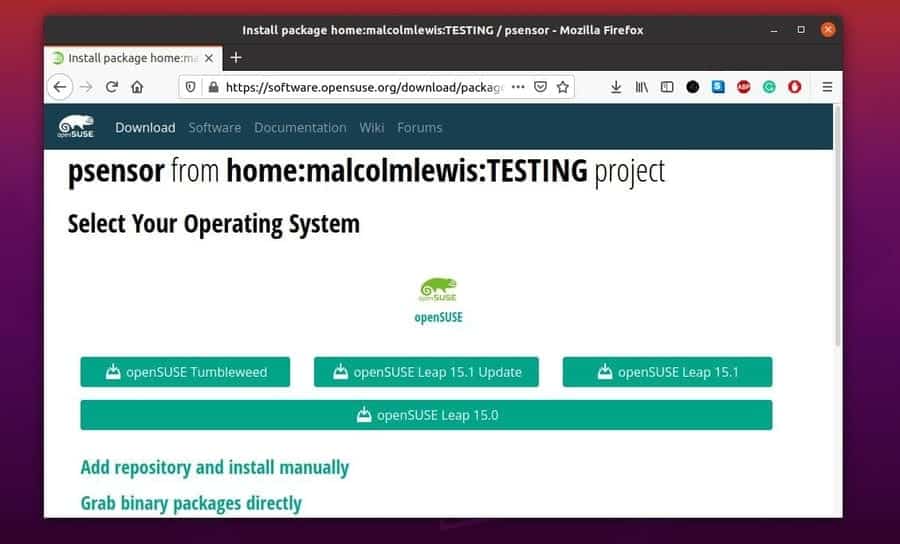The width and height of the screenshot is (900, 544).
Task: Open the Downloads panel
Action: tap(616, 87)
